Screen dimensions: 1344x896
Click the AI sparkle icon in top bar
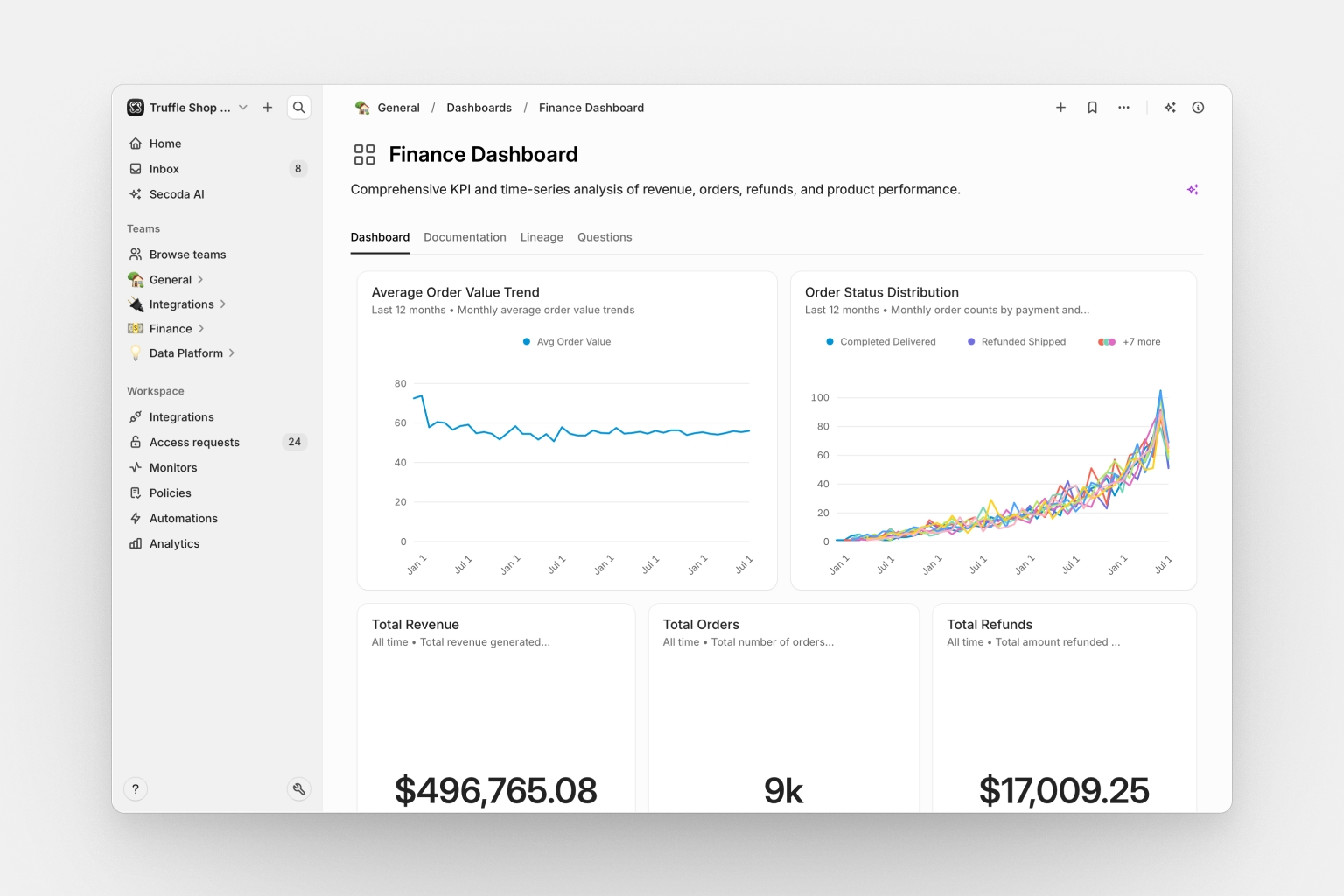click(x=1170, y=108)
